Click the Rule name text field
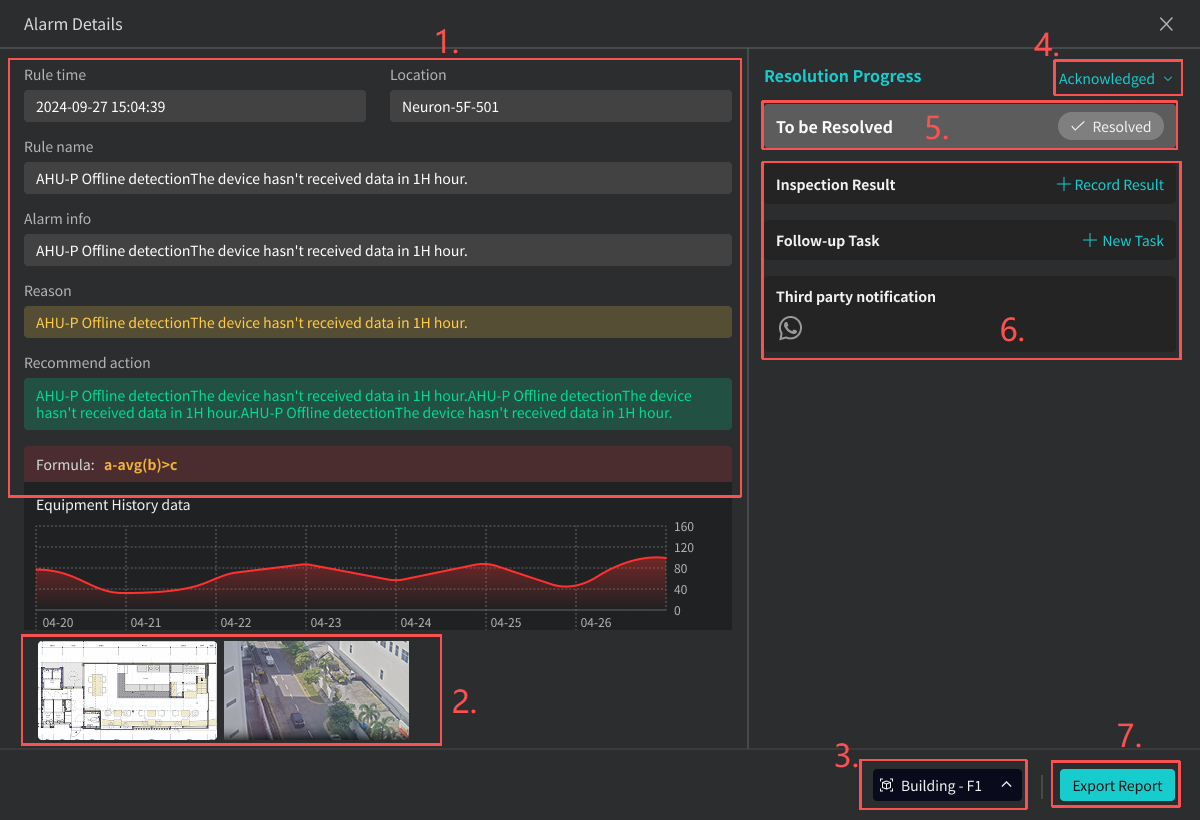1200x820 pixels. click(378, 179)
